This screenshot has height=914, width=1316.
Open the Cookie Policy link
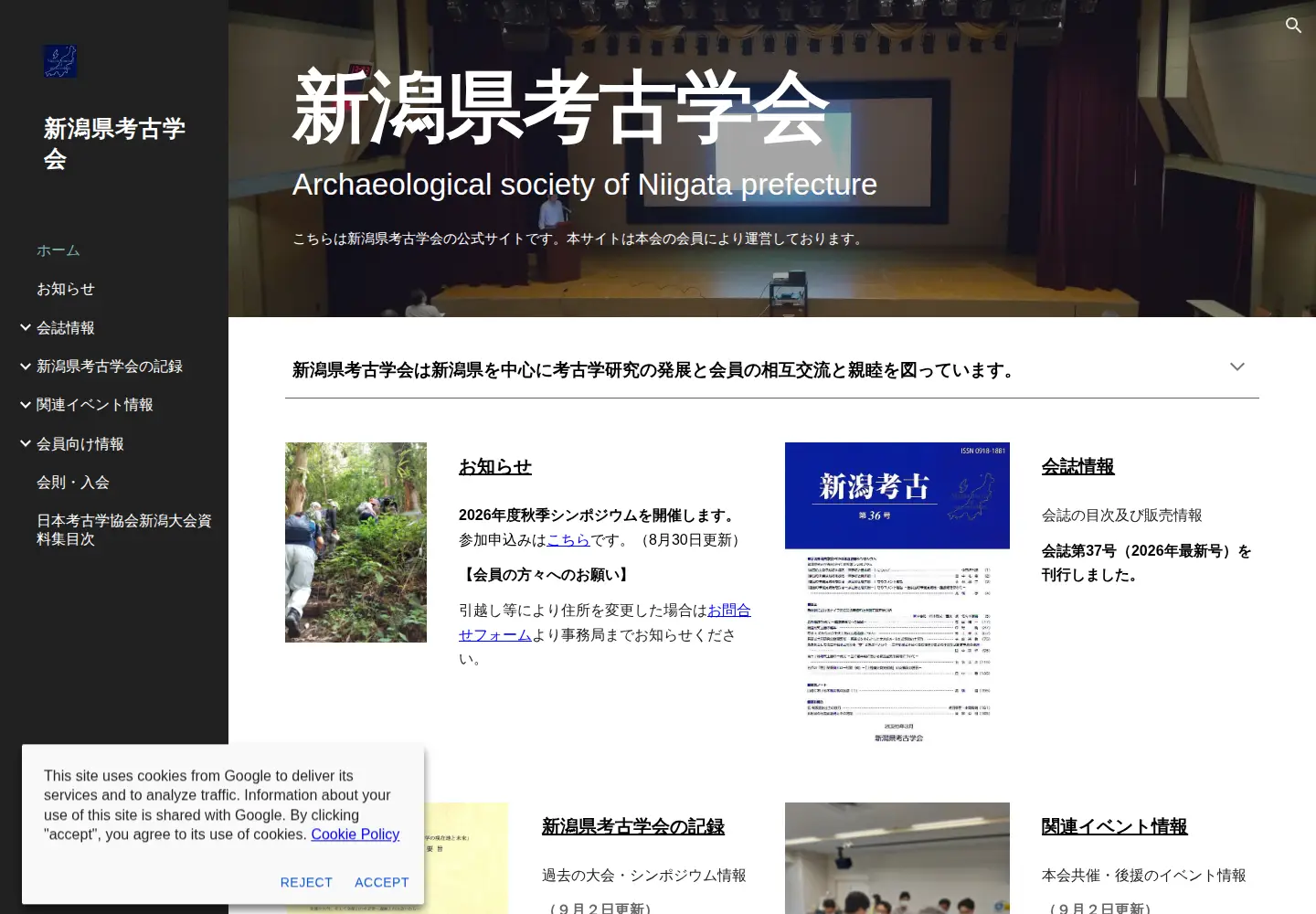(356, 834)
